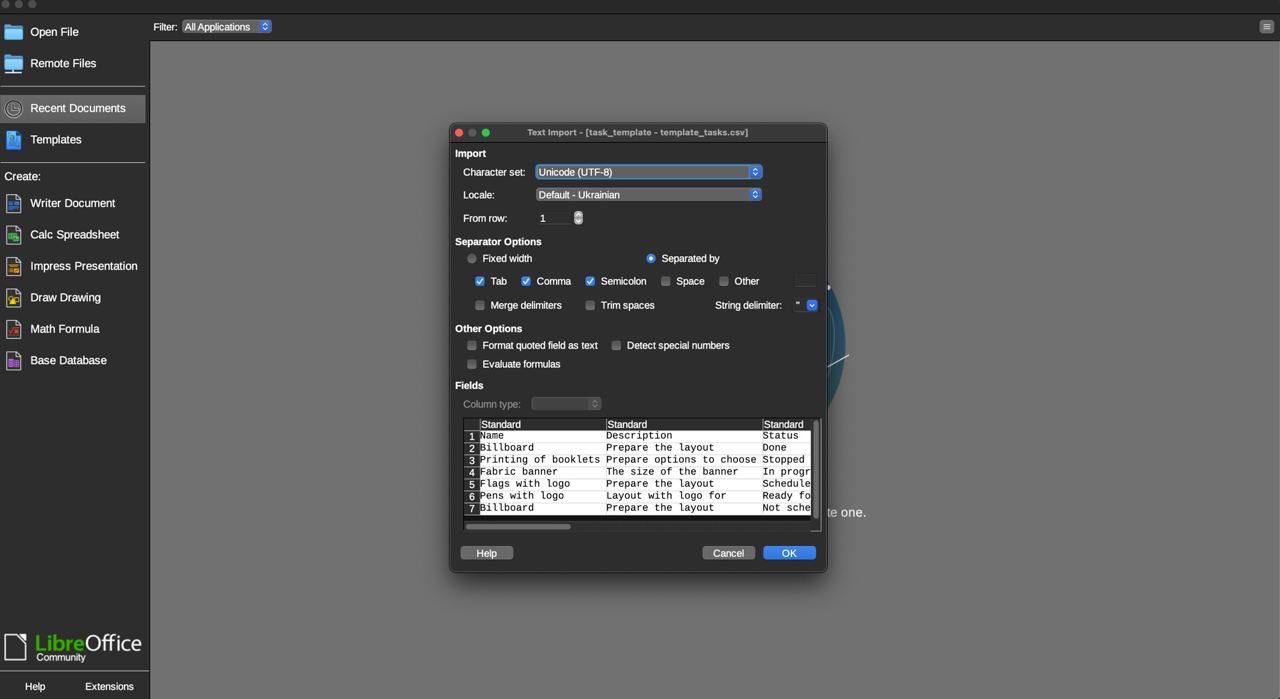The height and width of the screenshot is (699, 1280).
Task: Click the Remote Files icon
Action: (x=13, y=64)
